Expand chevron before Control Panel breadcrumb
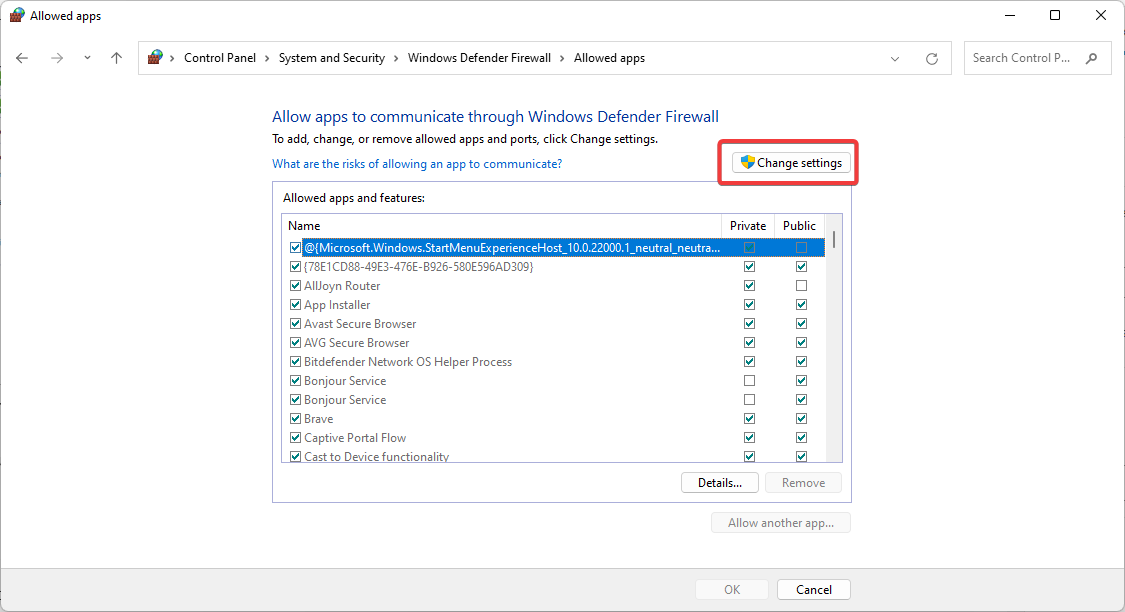This screenshot has height=612, width=1125. (x=172, y=58)
